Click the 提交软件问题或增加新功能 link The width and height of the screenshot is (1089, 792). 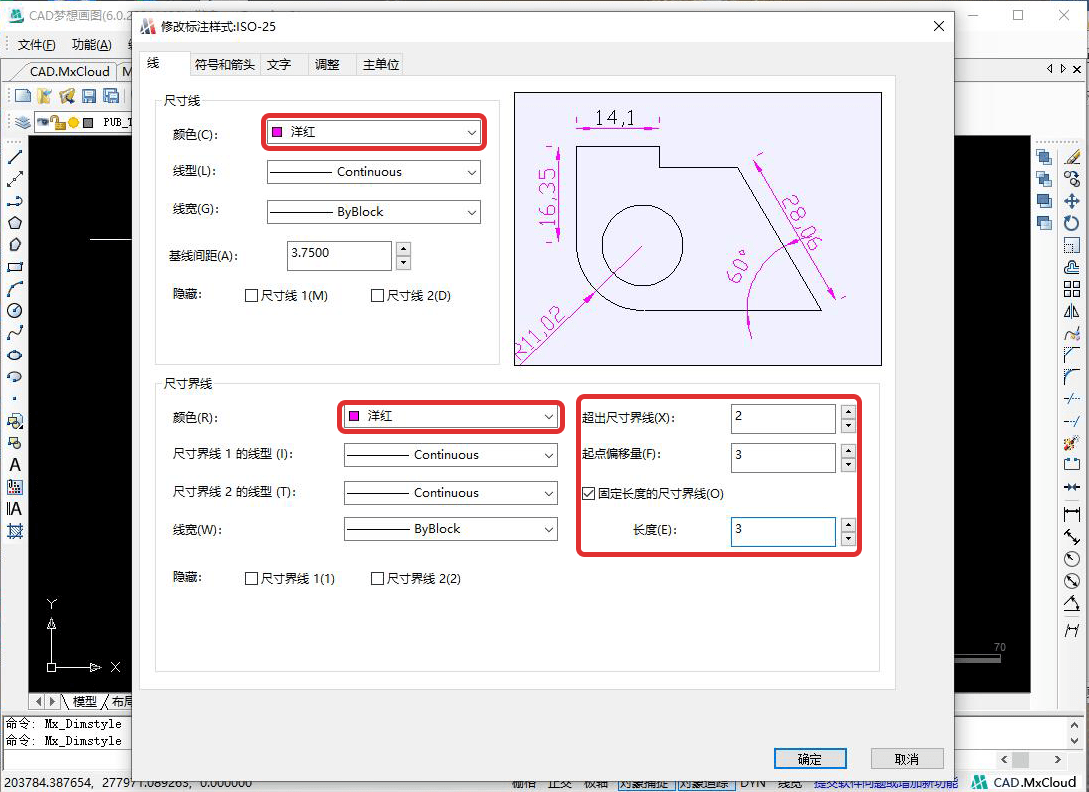[x=886, y=783]
